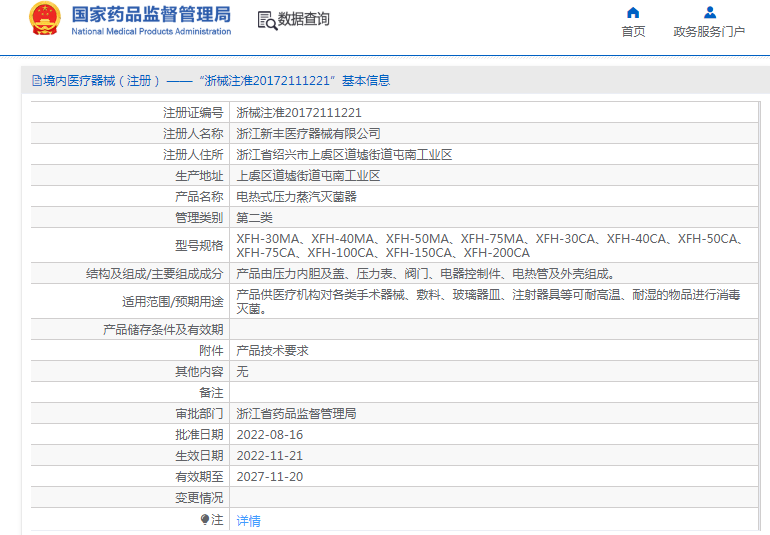Click 产品技术要求 attachment value
Viewport: 770px width, 535px height.
273,351
